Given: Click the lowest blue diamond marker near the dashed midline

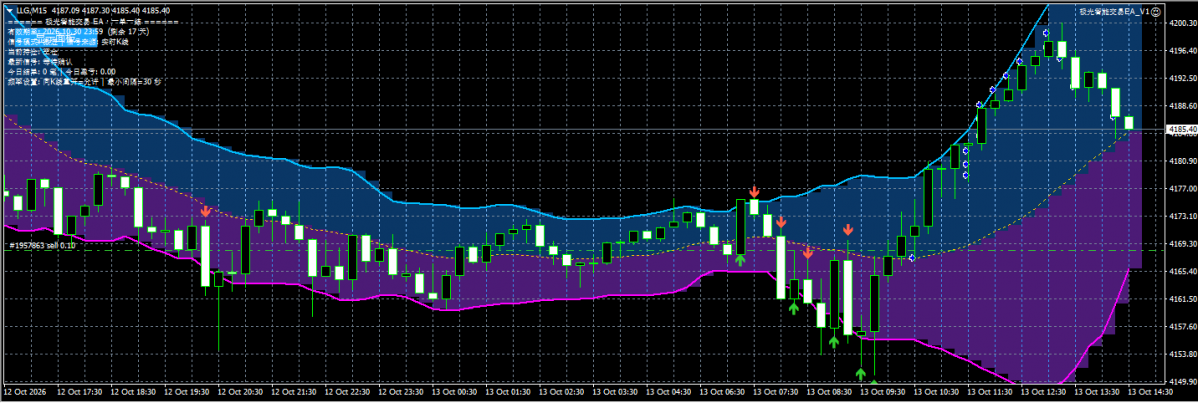Looking at the screenshot, I should click(912, 258).
